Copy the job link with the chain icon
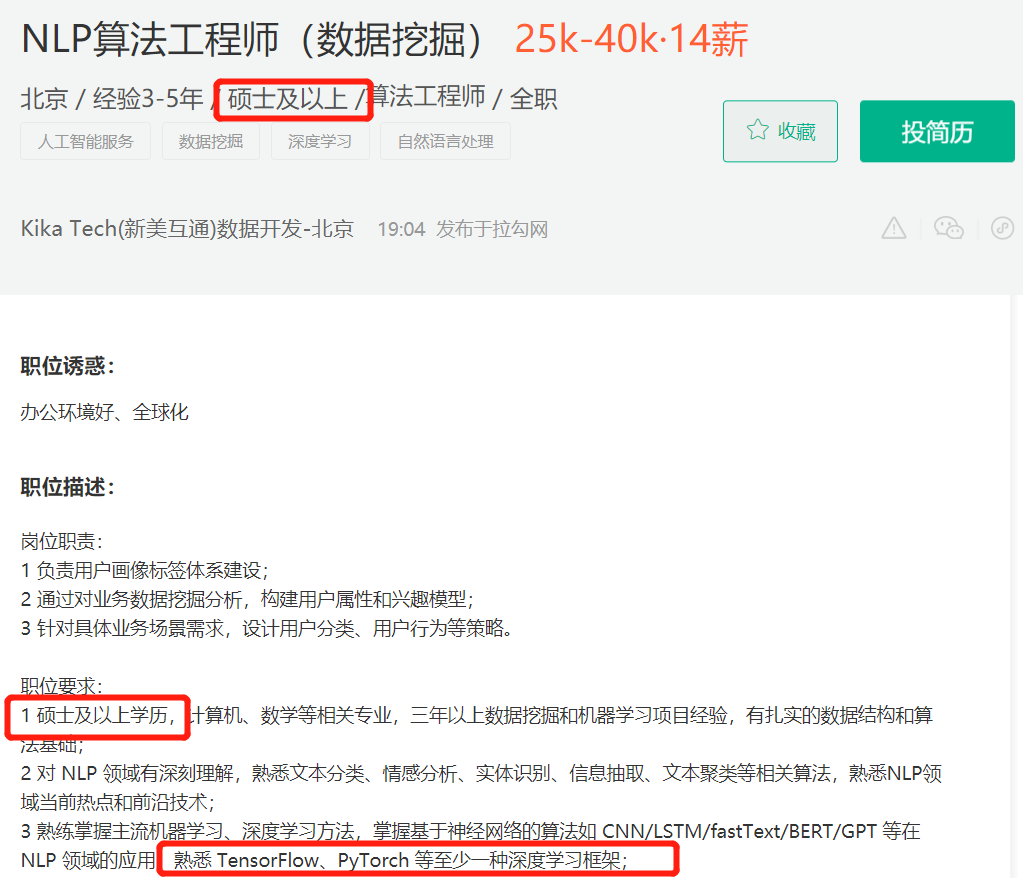This screenshot has width=1023, height=878. point(1002,228)
